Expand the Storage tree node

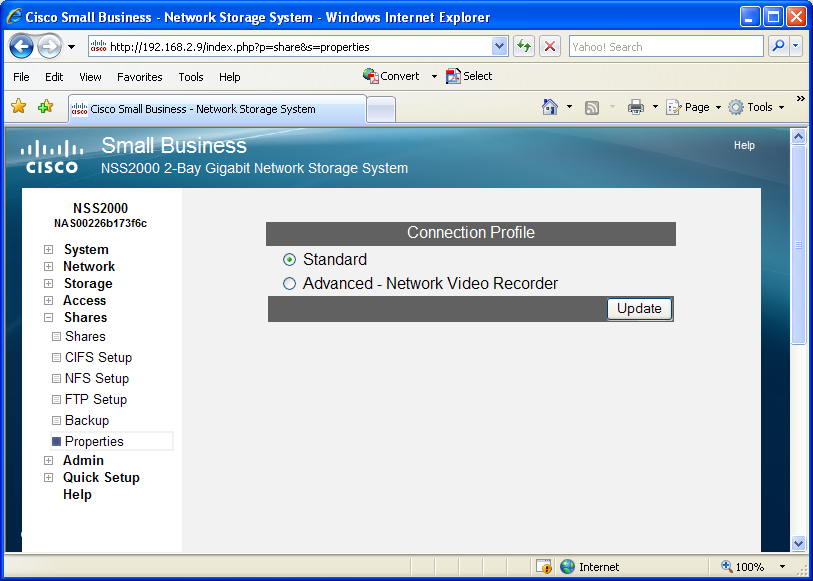tap(48, 284)
